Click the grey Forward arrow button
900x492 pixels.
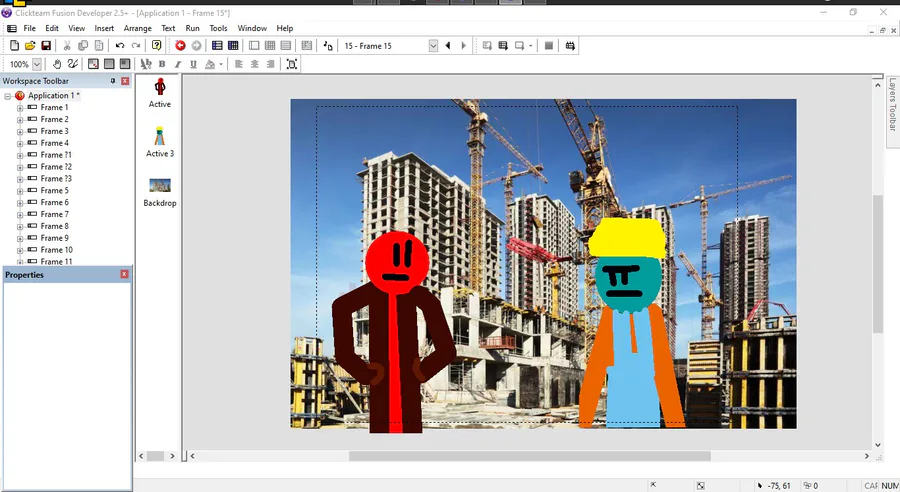196,45
